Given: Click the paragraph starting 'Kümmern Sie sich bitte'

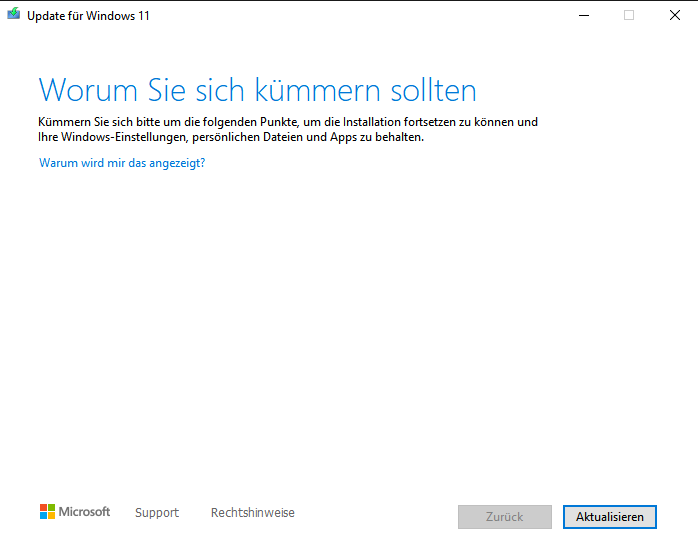Looking at the screenshot, I should pyautogui.click(x=288, y=129).
